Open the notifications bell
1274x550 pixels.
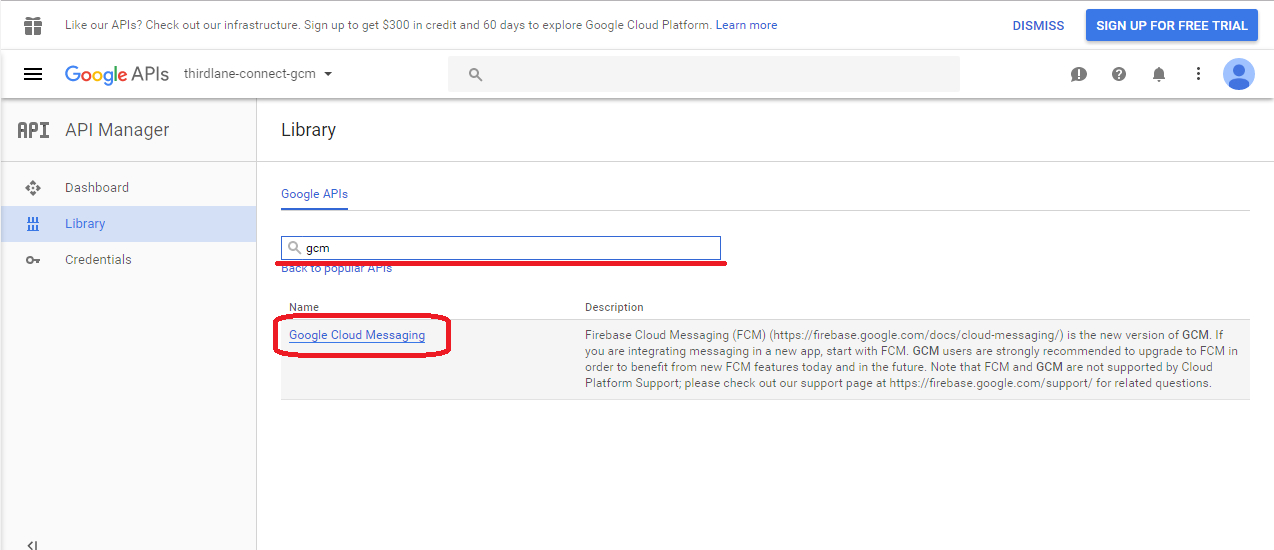(1159, 74)
